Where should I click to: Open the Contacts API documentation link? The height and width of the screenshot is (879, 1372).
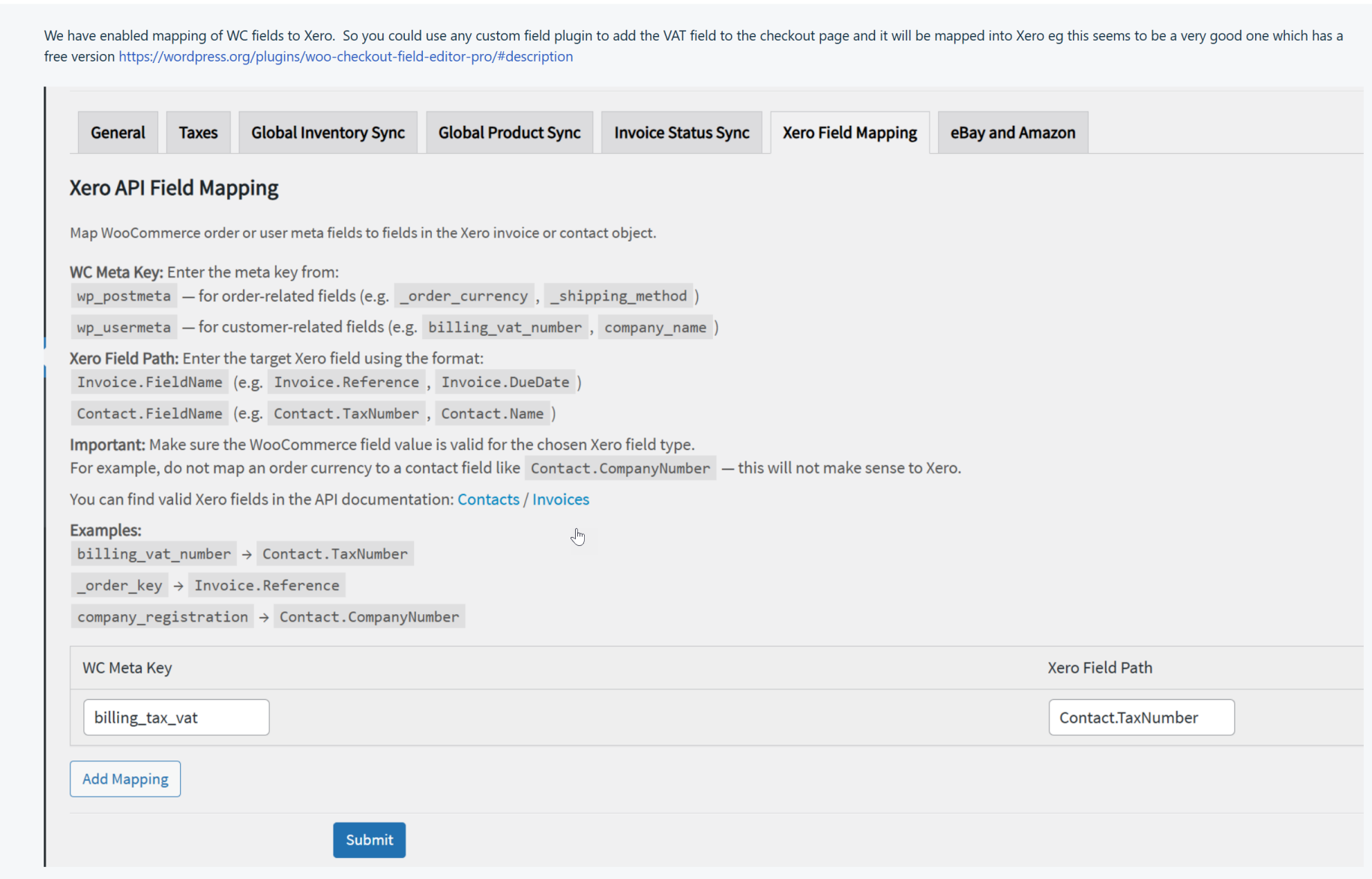488,499
